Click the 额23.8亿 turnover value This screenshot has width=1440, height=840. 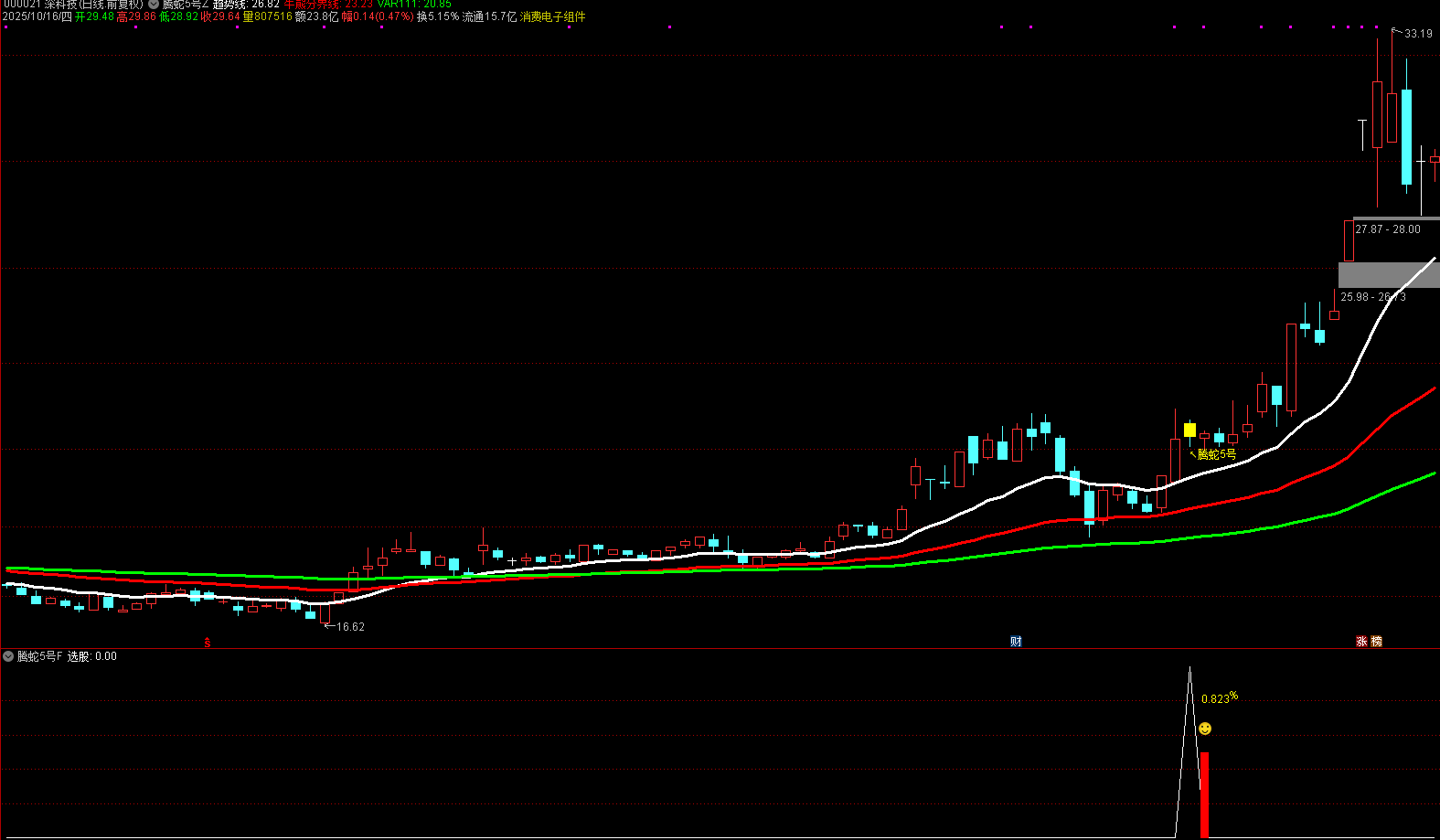click(316, 16)
